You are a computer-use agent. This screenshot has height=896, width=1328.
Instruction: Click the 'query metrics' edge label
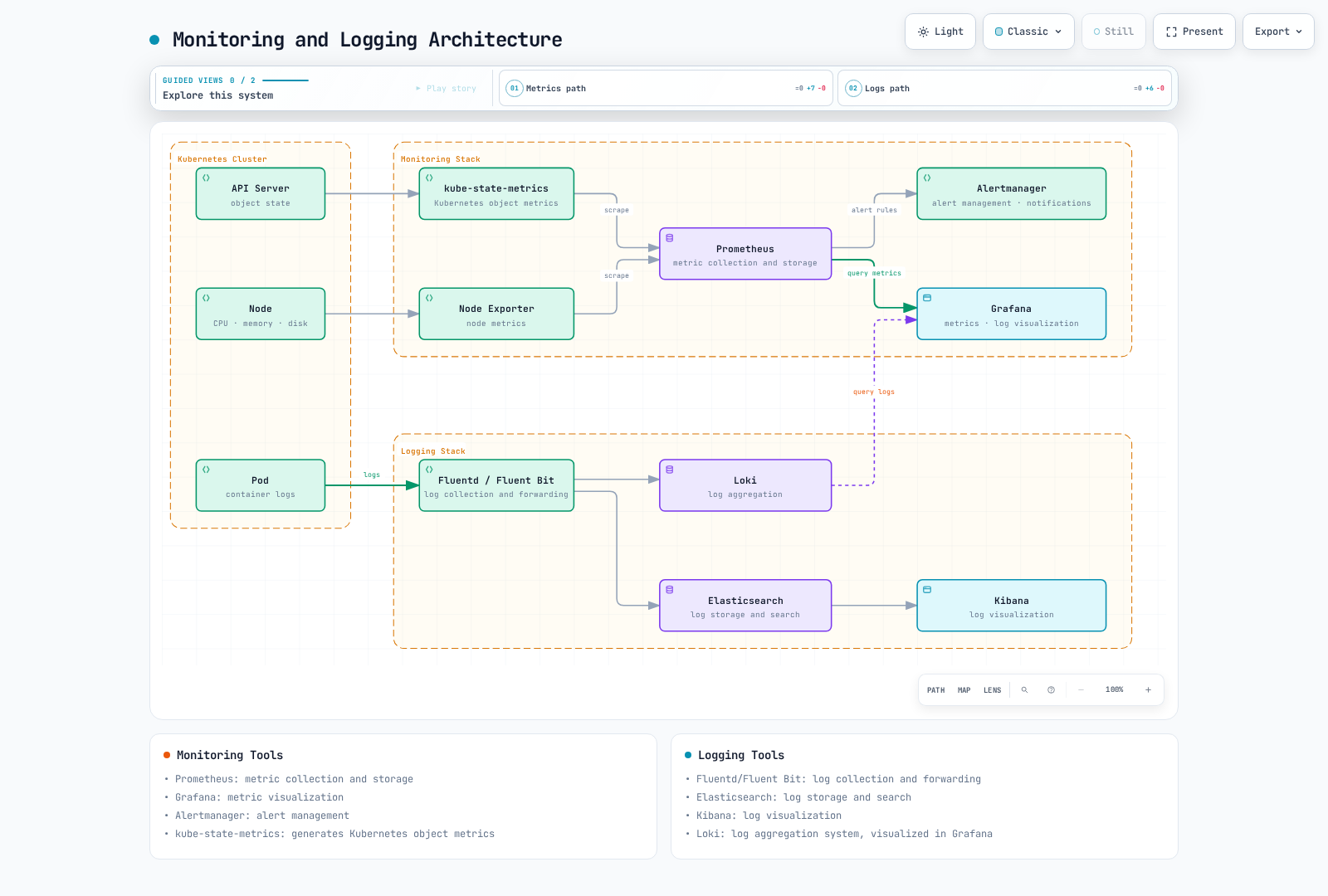pos(874,274)
